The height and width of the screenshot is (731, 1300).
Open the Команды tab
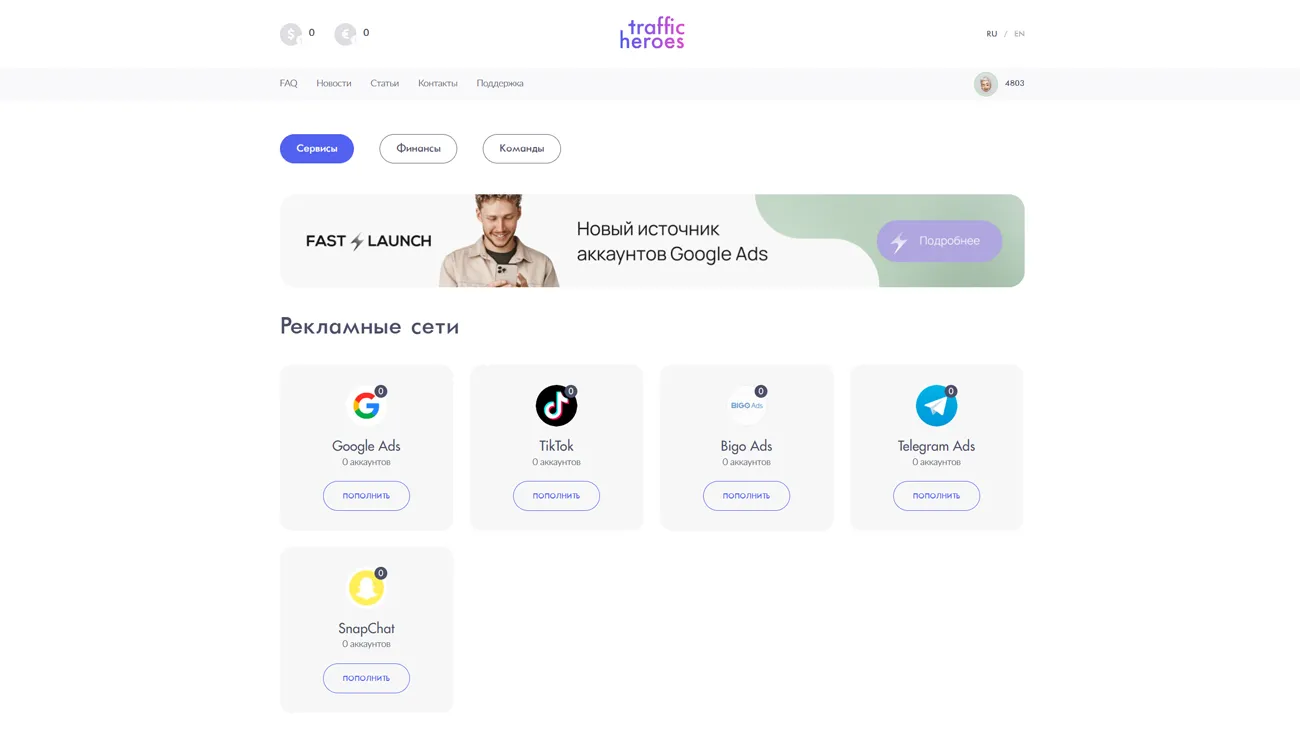(522, 149)
